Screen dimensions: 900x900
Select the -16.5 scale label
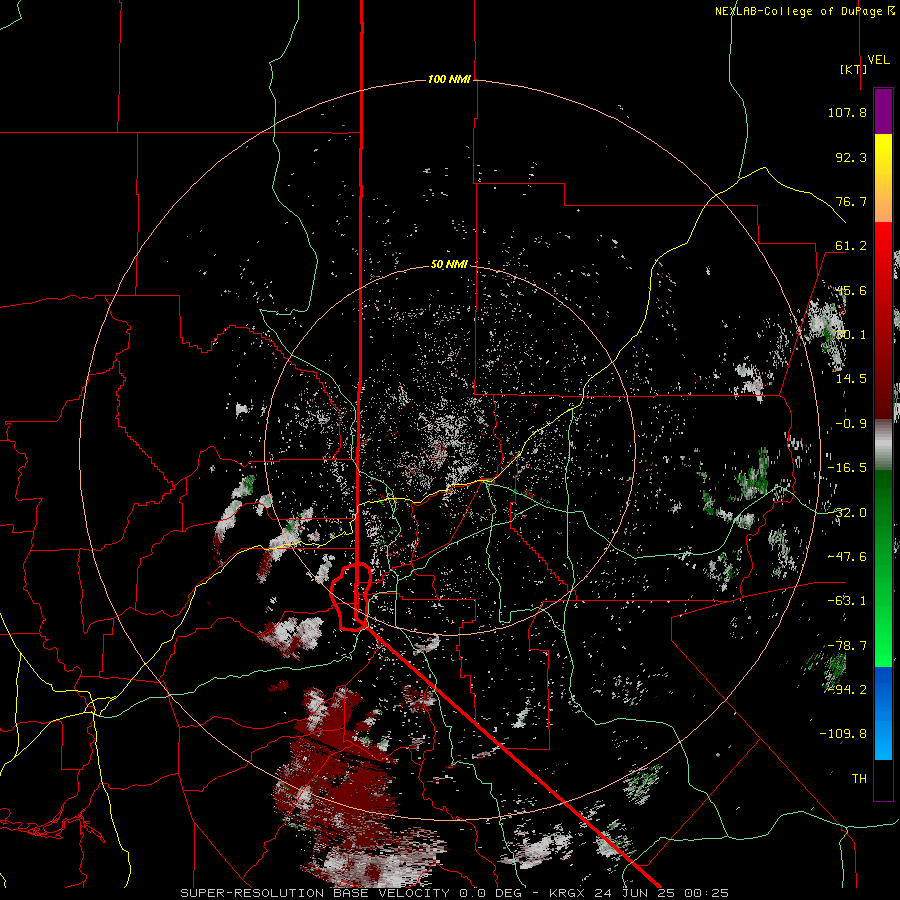(847, 468)
